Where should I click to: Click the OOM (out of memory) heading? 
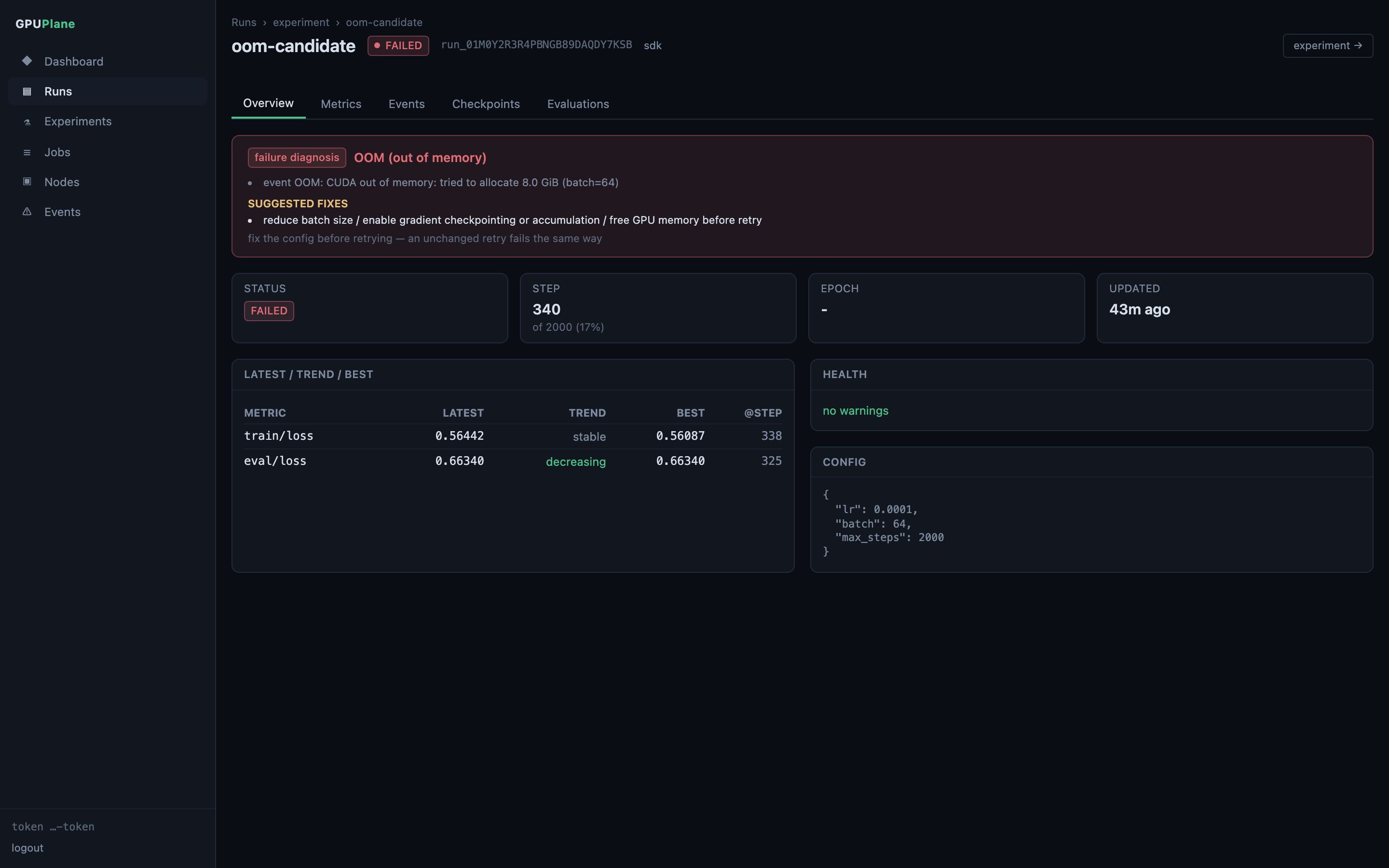[x=420, y=158]
